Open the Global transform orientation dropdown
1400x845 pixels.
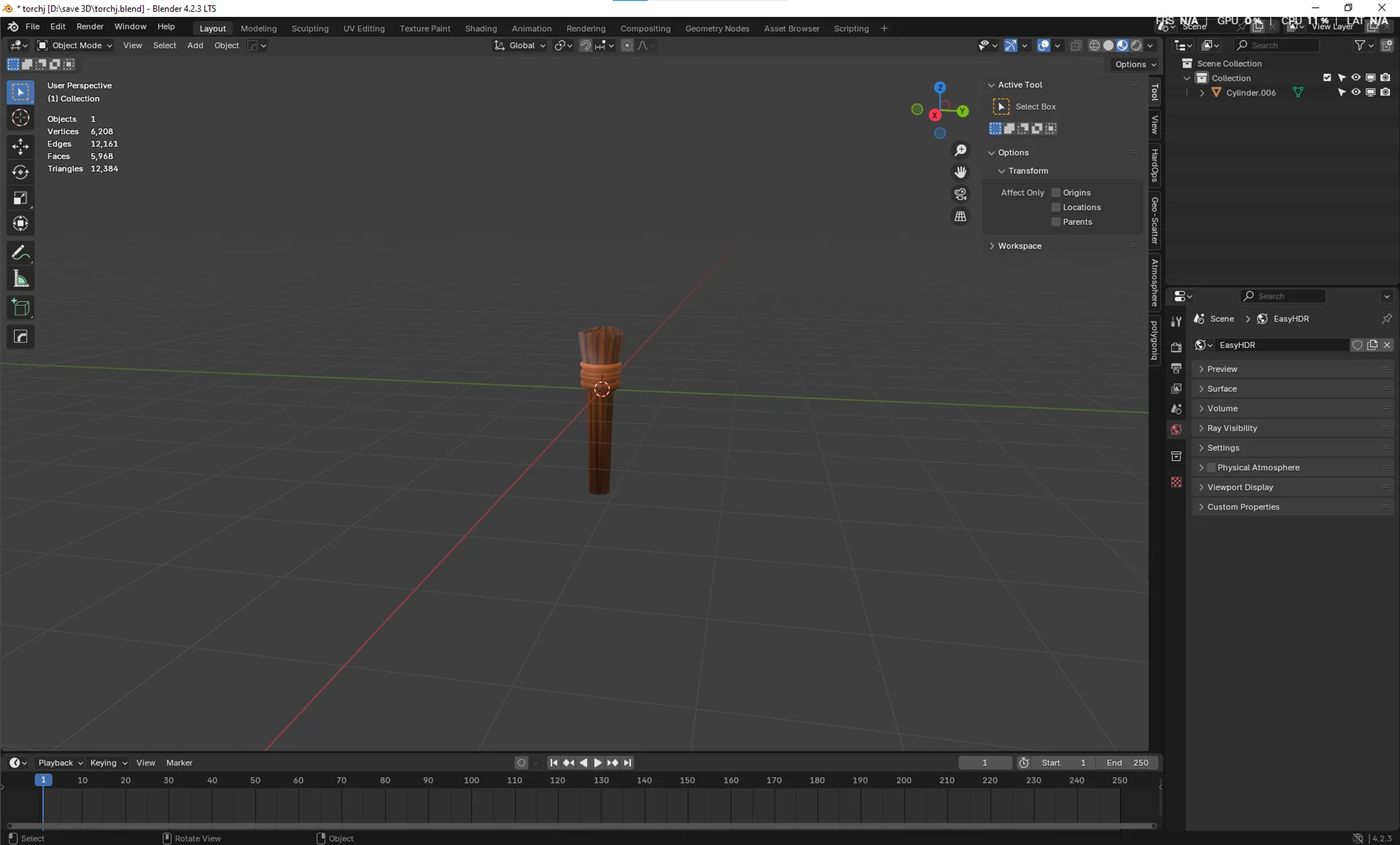tap(520, 45)
